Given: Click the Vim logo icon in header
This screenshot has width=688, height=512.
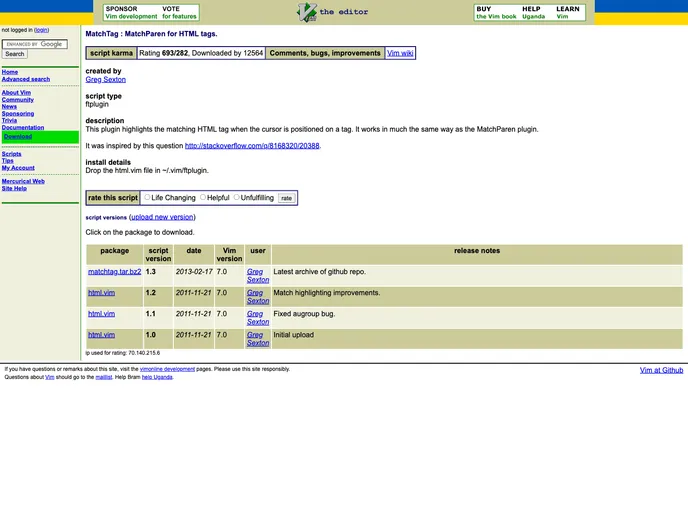Looking at the screenshot, I should pos(307,12).
